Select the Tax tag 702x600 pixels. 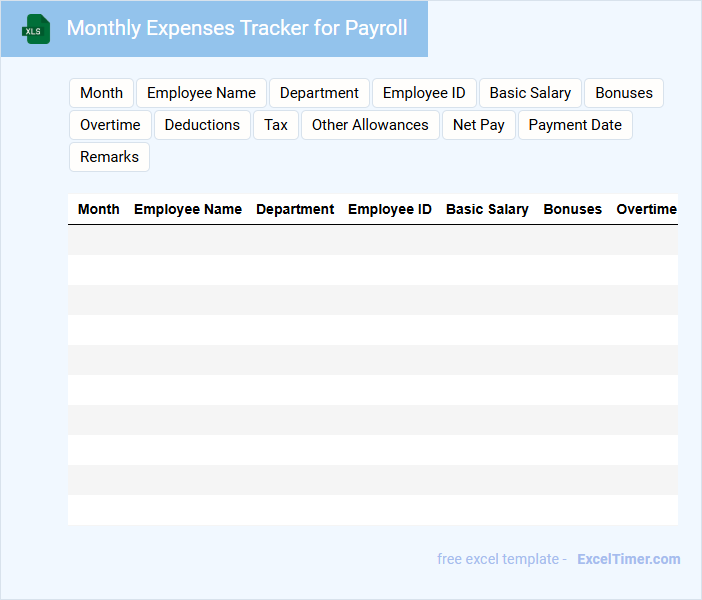(x=276, y=125)
